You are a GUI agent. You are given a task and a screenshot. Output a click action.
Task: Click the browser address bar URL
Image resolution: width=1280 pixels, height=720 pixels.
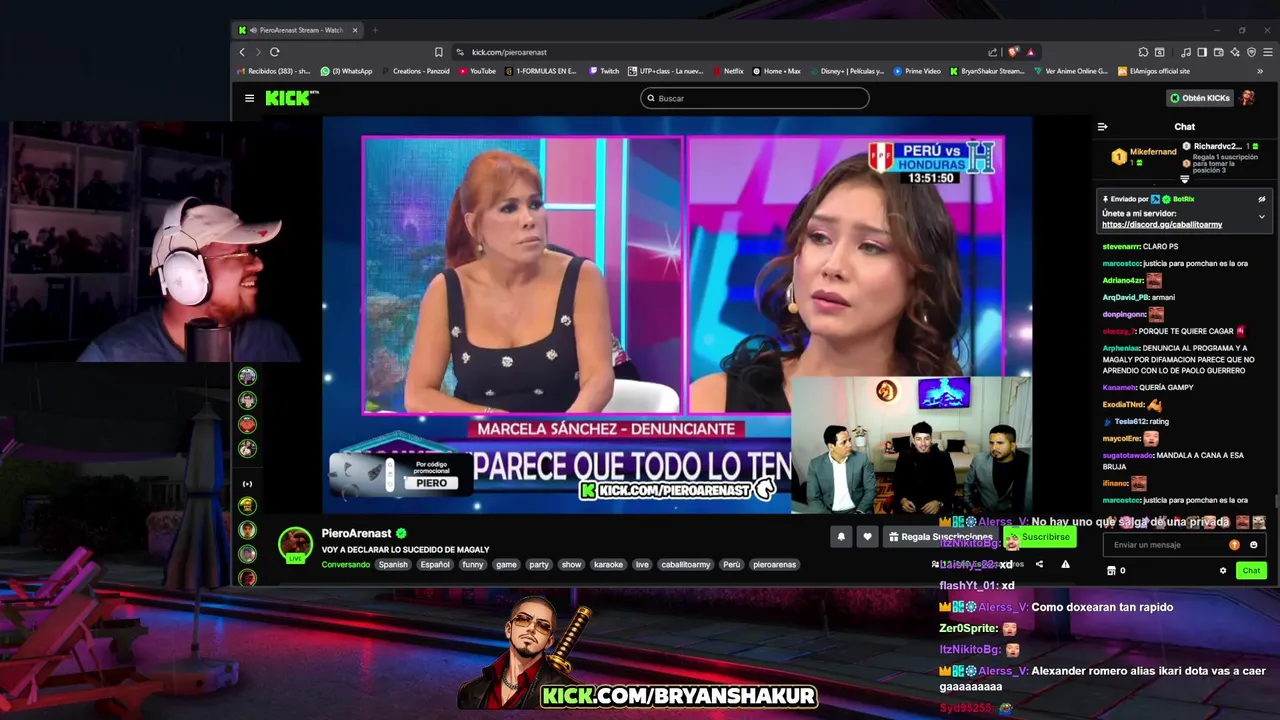[x=509, y=52]
